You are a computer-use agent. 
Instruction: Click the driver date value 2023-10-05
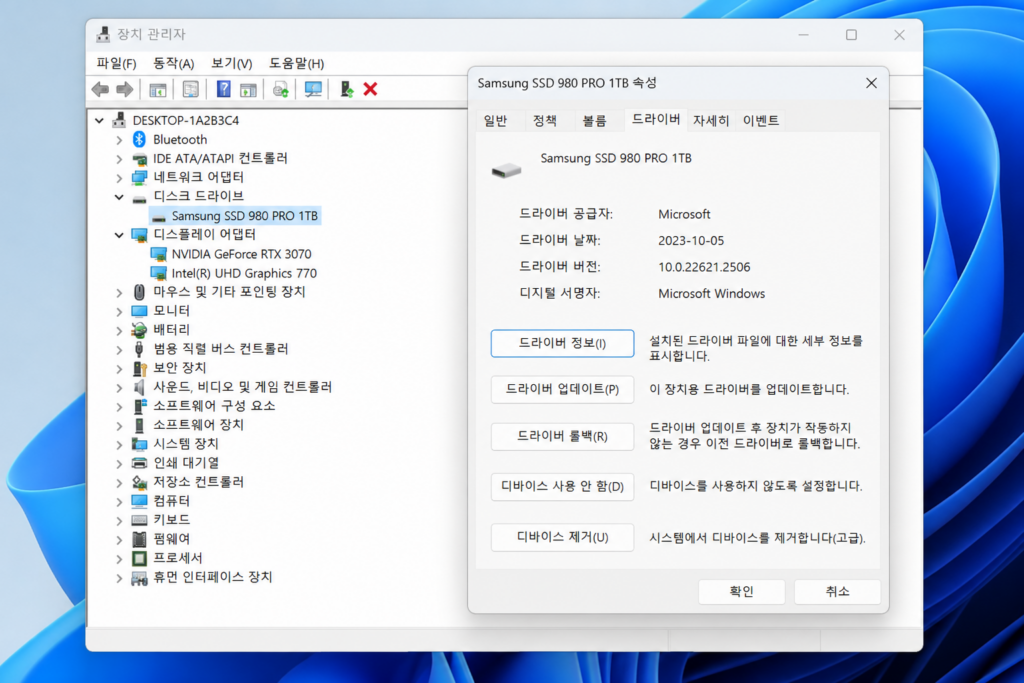pos(691,241)
